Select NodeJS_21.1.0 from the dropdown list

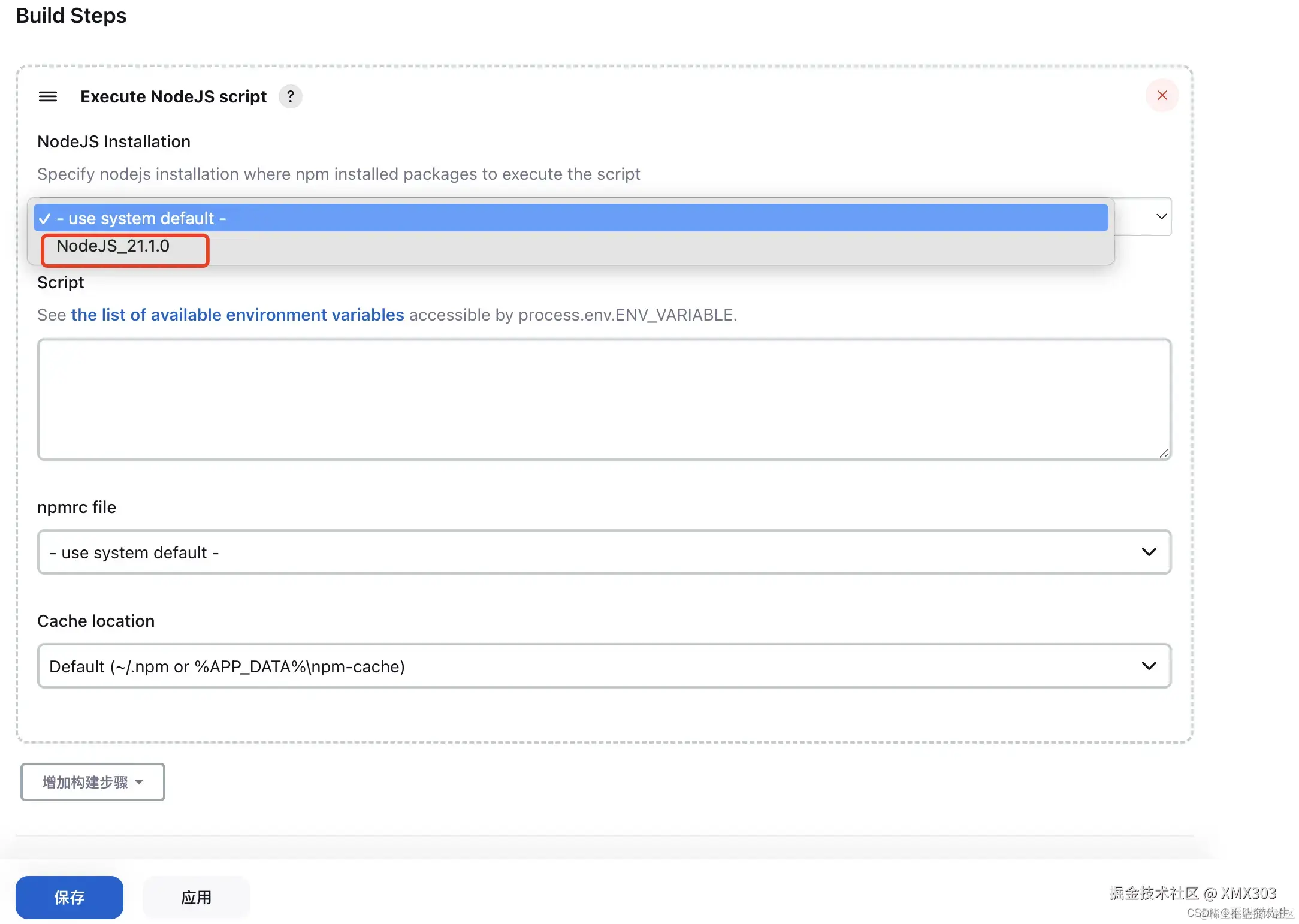point(113,246)
